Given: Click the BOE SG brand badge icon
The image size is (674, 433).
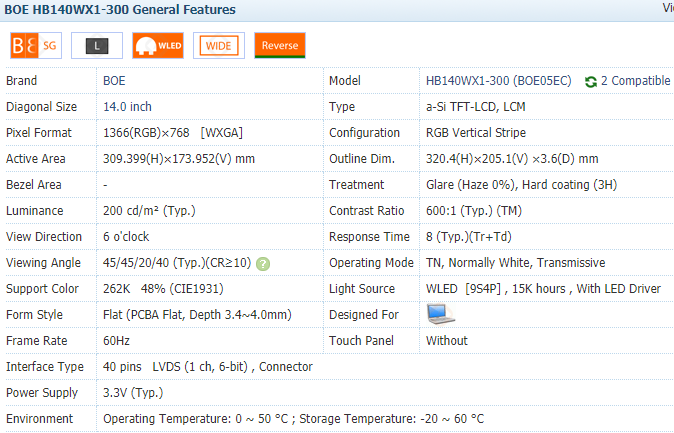Looking at the screenshot, I should 36,45.
